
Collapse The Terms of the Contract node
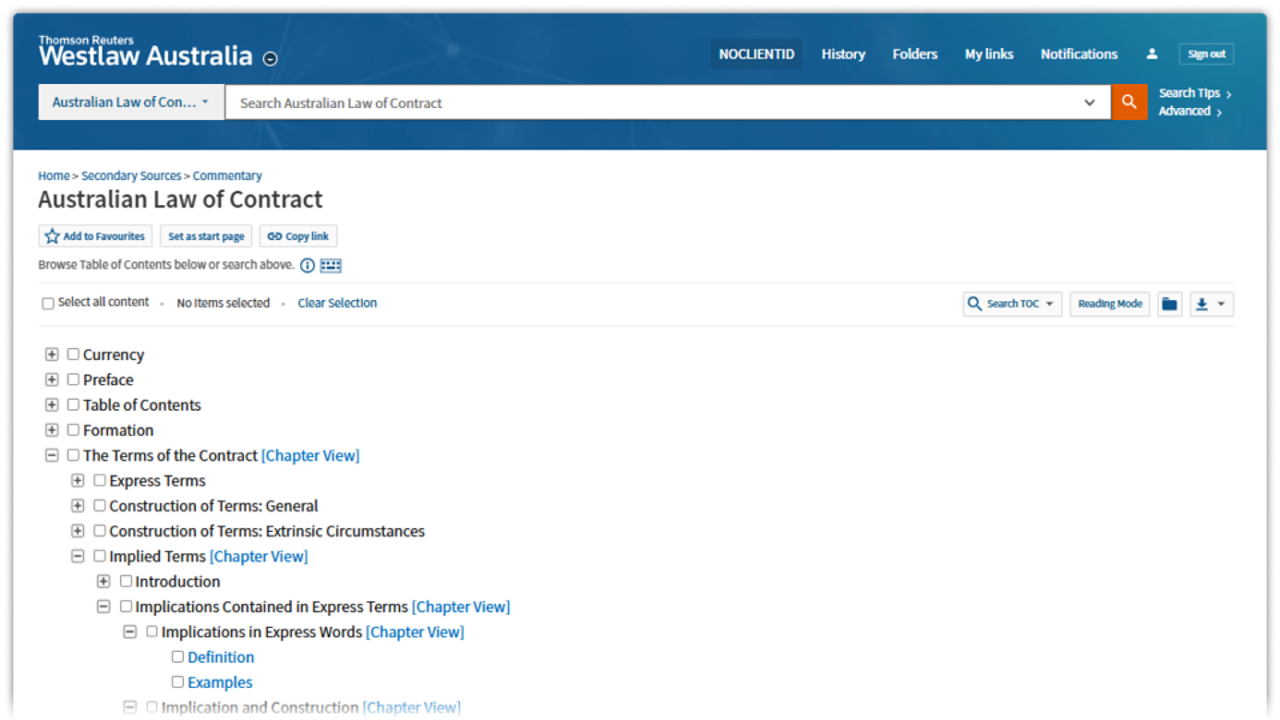coord(52,455)
